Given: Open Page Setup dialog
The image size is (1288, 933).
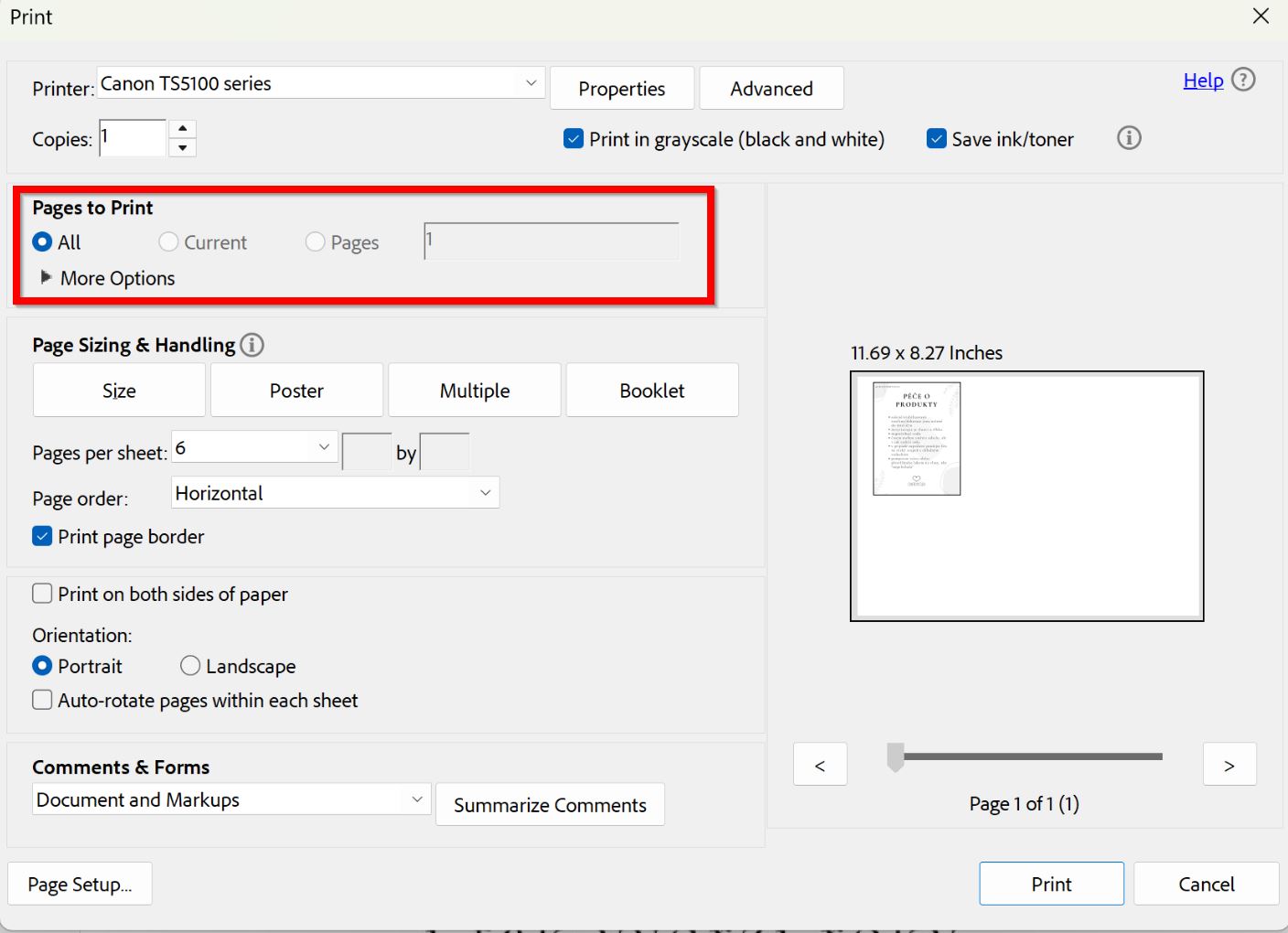Looking at the screenshot, I should (80, 884).
